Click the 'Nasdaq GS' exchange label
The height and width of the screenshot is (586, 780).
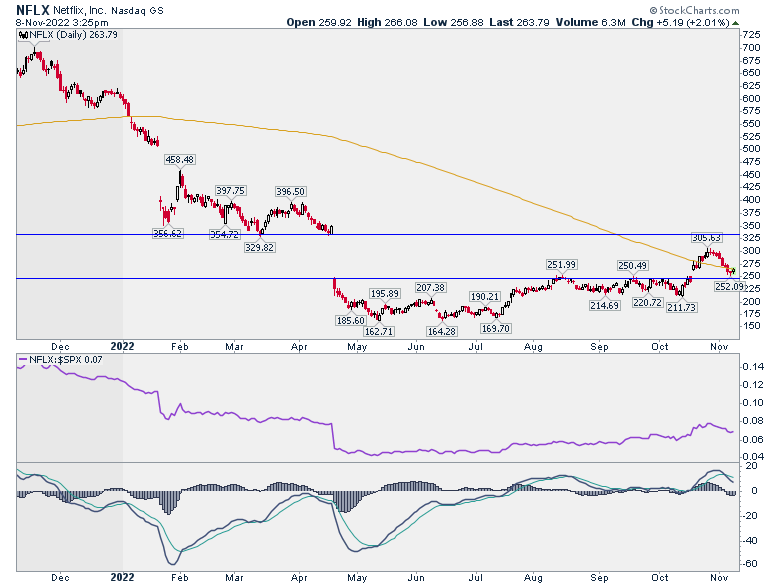pos(137,10)
